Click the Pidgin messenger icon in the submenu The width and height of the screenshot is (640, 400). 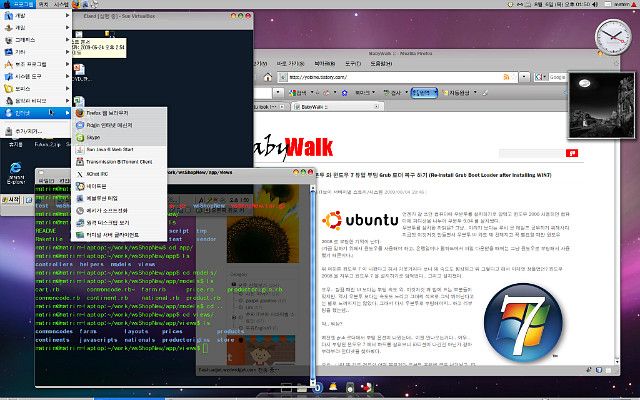80,125
